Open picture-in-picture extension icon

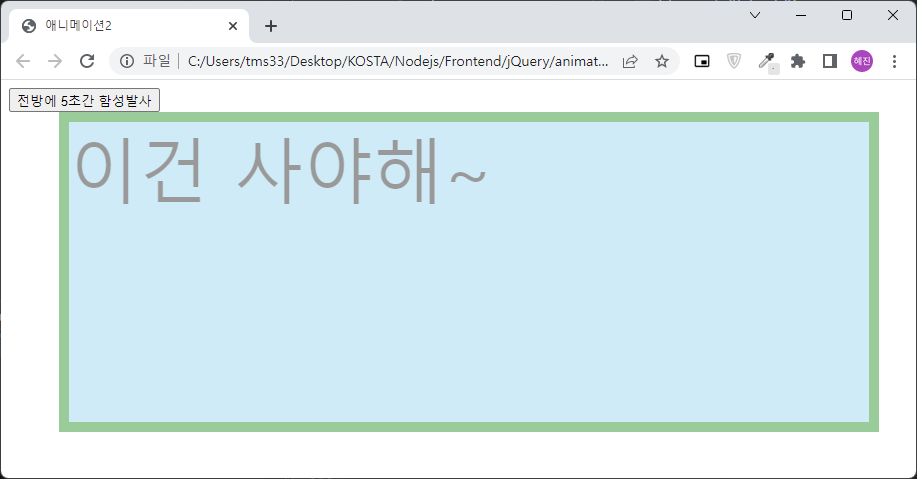pos(702,61)
